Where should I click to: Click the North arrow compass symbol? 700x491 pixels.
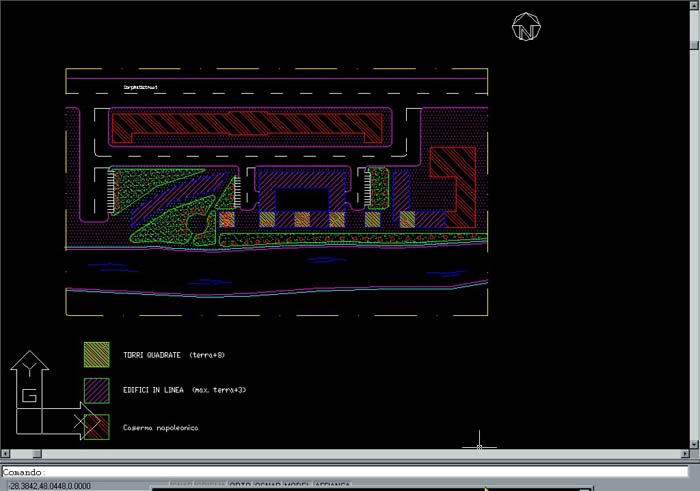526,28
